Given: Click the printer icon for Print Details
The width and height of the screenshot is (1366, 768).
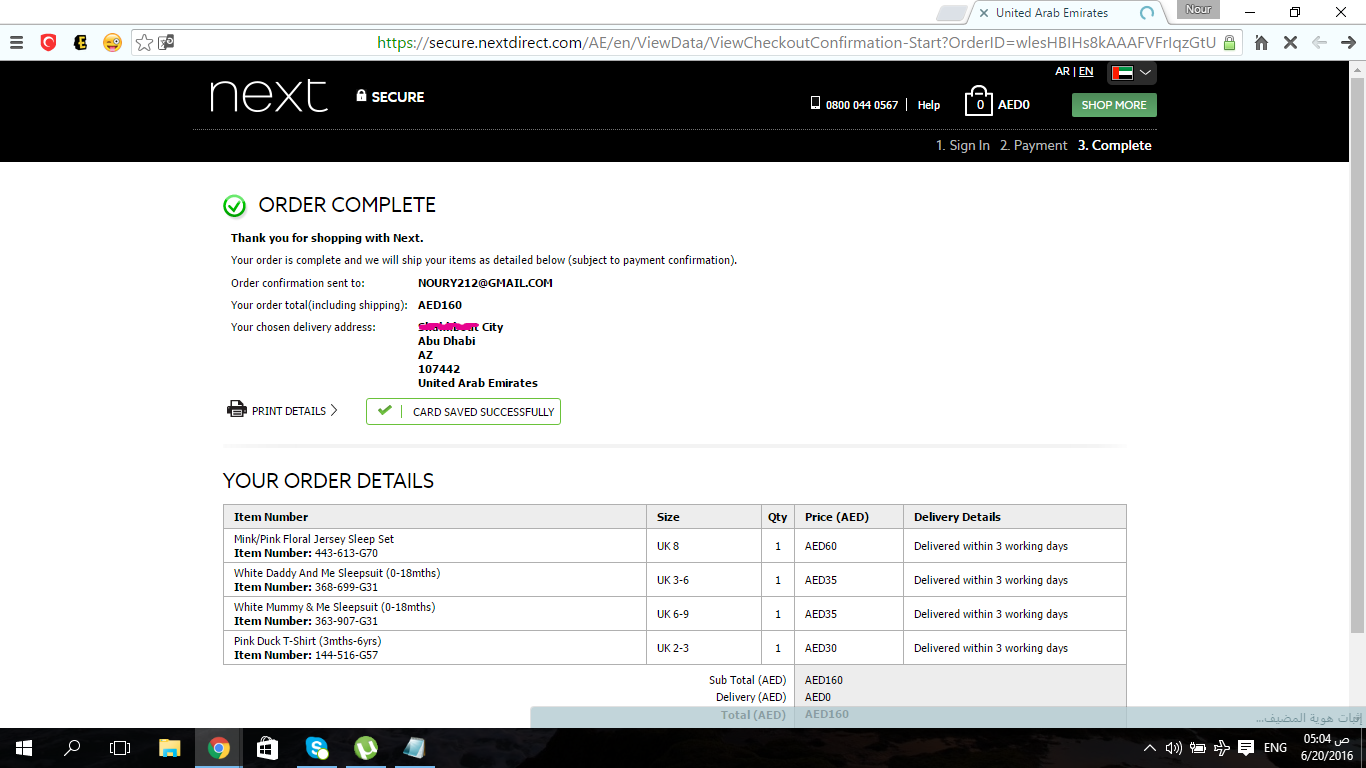Looking at the screenshot, I should [x=237, y=409].
